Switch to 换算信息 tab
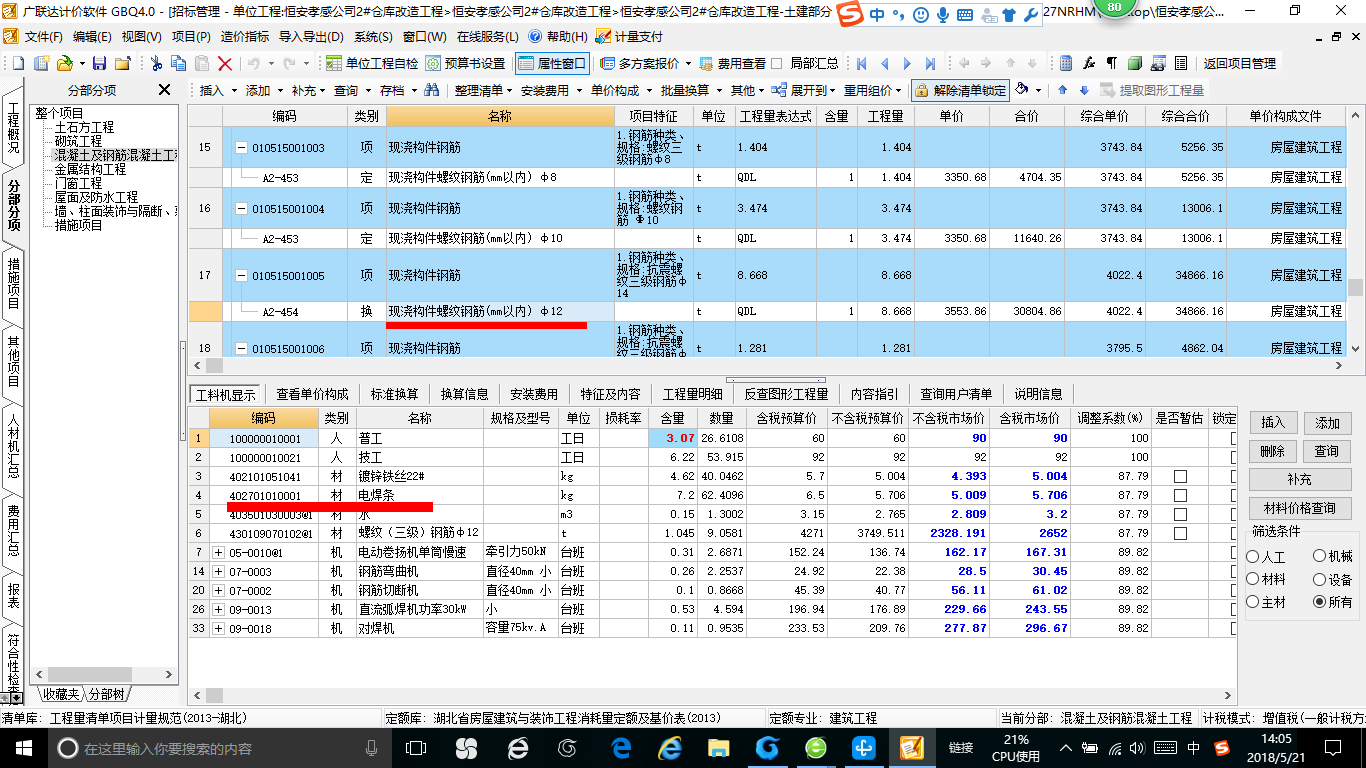This screenshot has height=768, width=1366. [465, 394]
